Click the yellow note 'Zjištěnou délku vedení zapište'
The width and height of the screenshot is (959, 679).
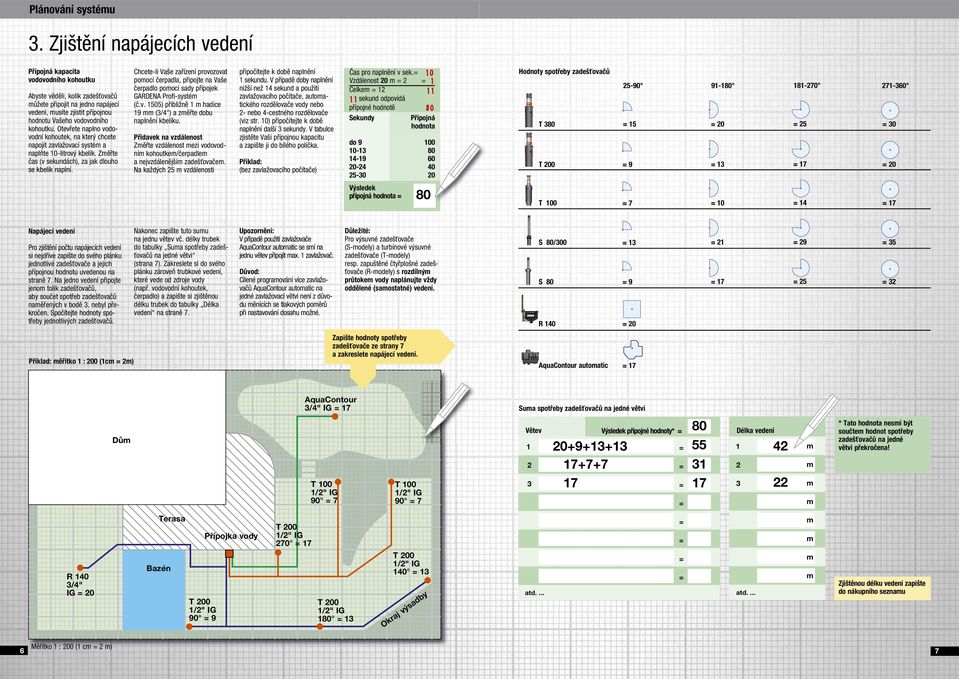pos(882,587)
